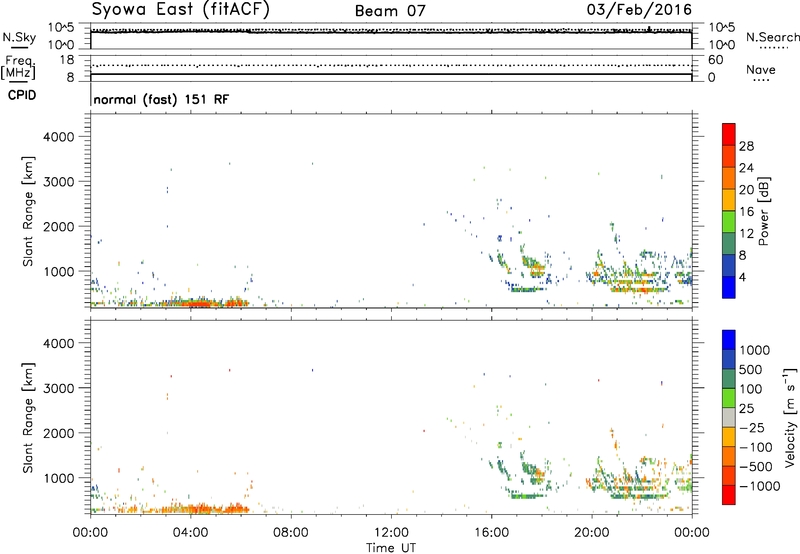Viewport: 800px width, 554px height.
Task: Select the 'Beam 07' header label
Action: [x=390, y=11]
